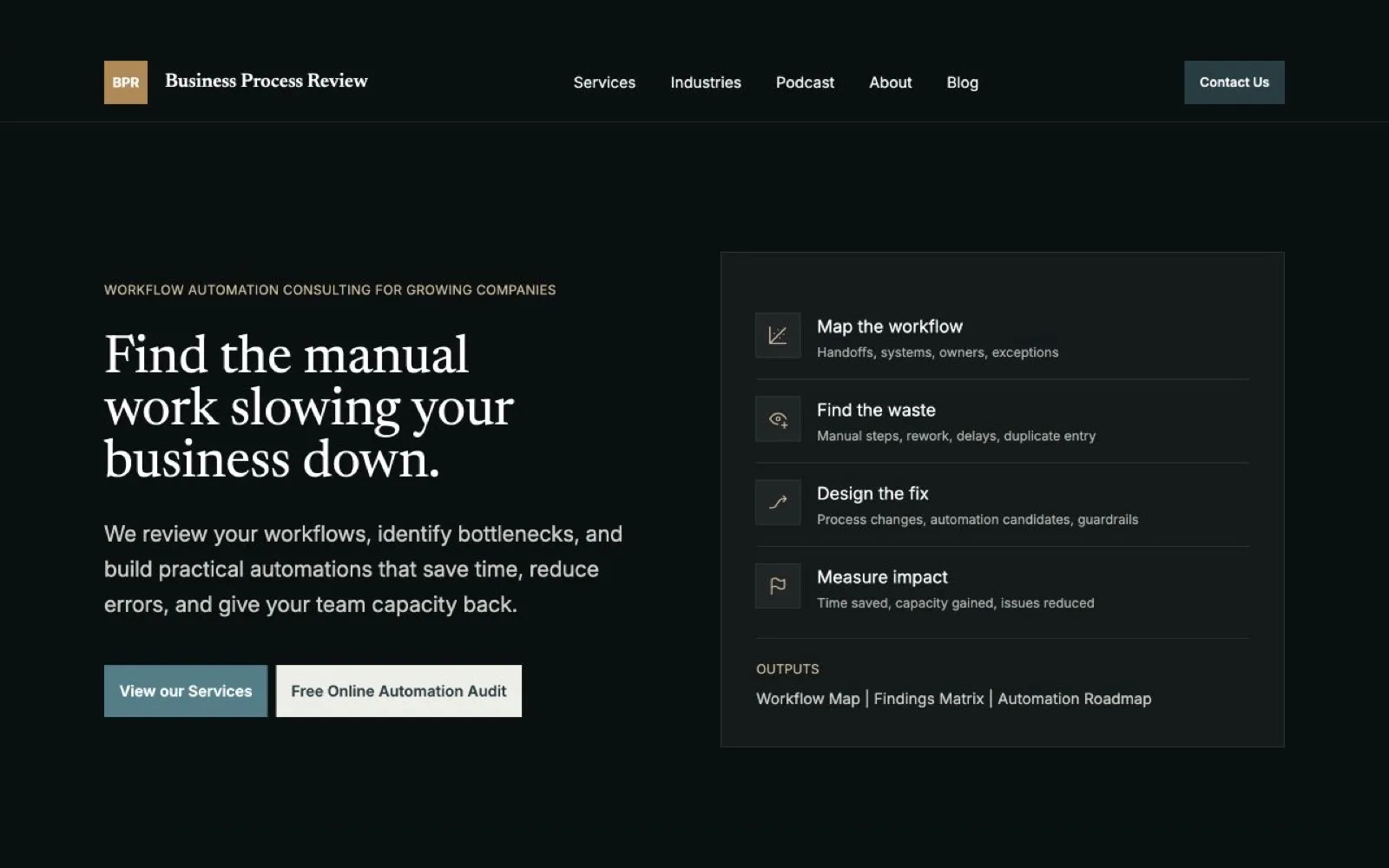The image size is (1389, 868).
Task: Click the Design the fix arrow icon
Action: coord(778,503)
